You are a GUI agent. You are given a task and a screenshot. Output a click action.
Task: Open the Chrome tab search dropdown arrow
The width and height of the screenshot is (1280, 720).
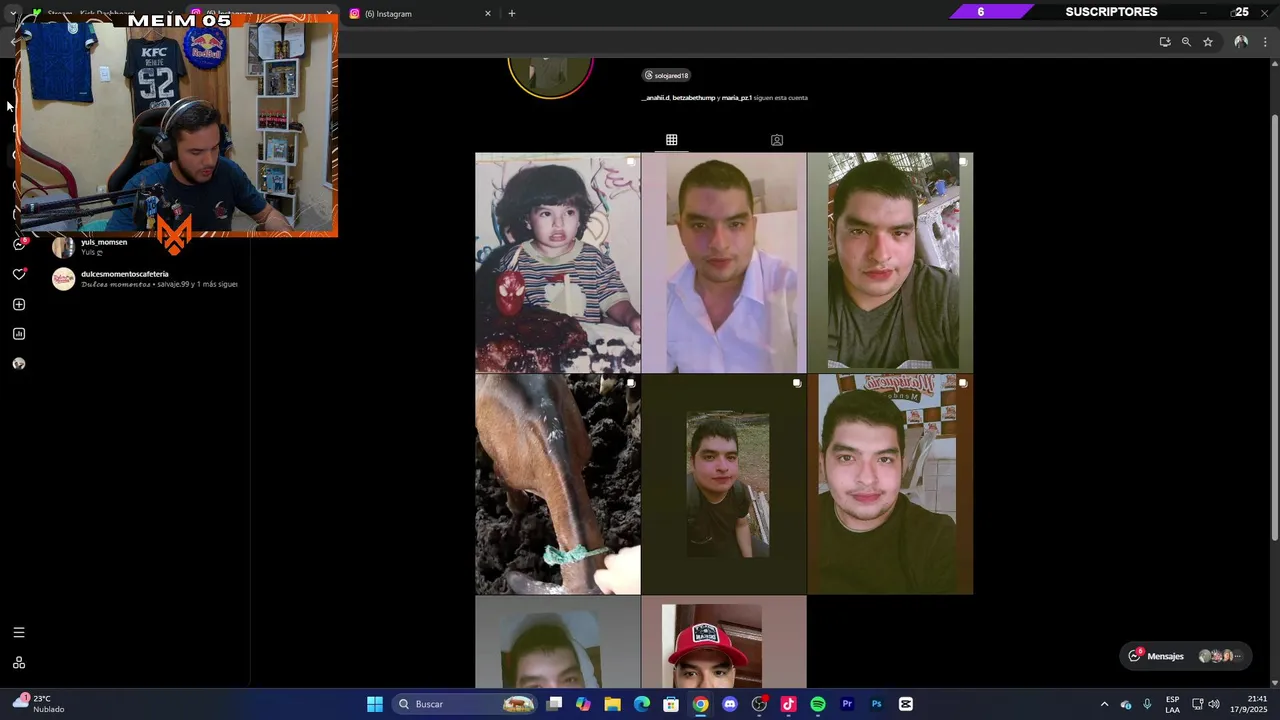(13, 13)
